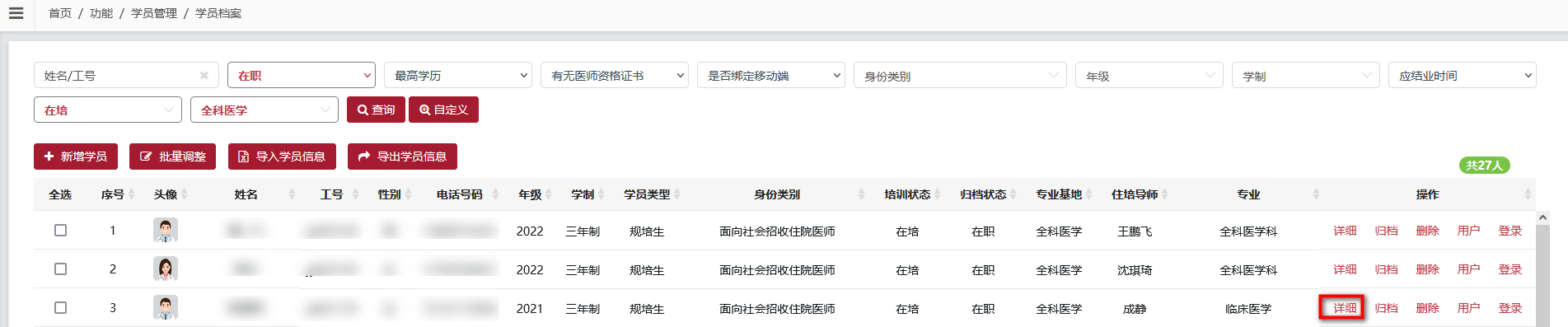Open the 应结业时间 dropdown

pyautogui.click(x=1463, y=76)
